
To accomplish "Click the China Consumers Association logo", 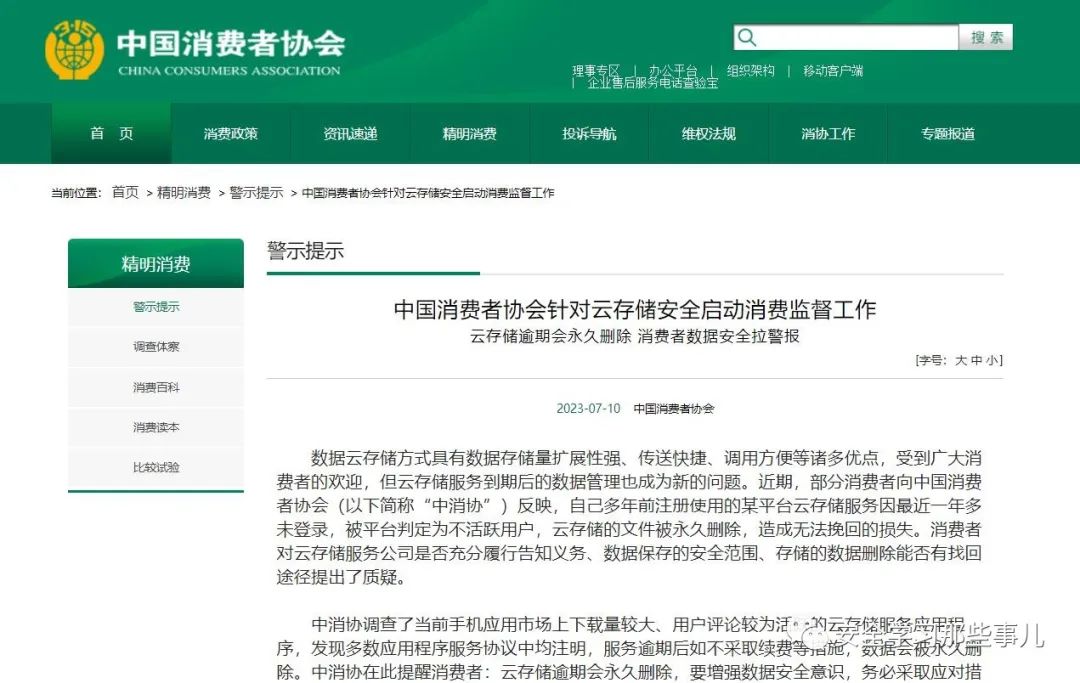I will (74, 50).
